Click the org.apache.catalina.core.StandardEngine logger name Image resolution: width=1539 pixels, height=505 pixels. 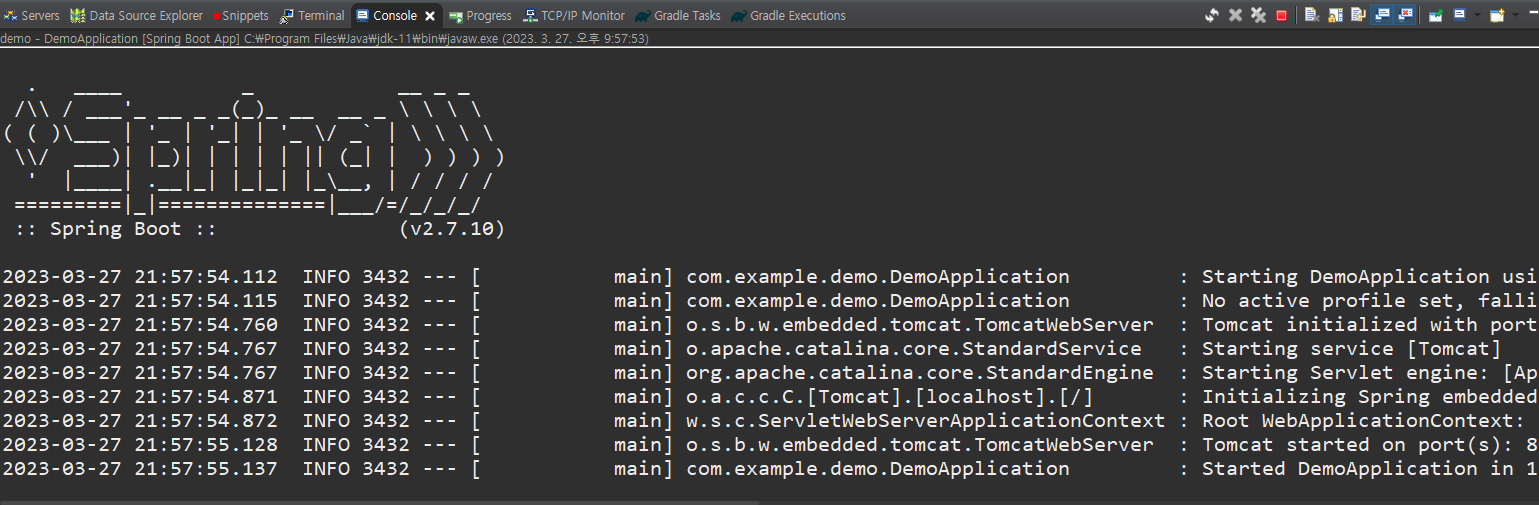click(920, 373)
